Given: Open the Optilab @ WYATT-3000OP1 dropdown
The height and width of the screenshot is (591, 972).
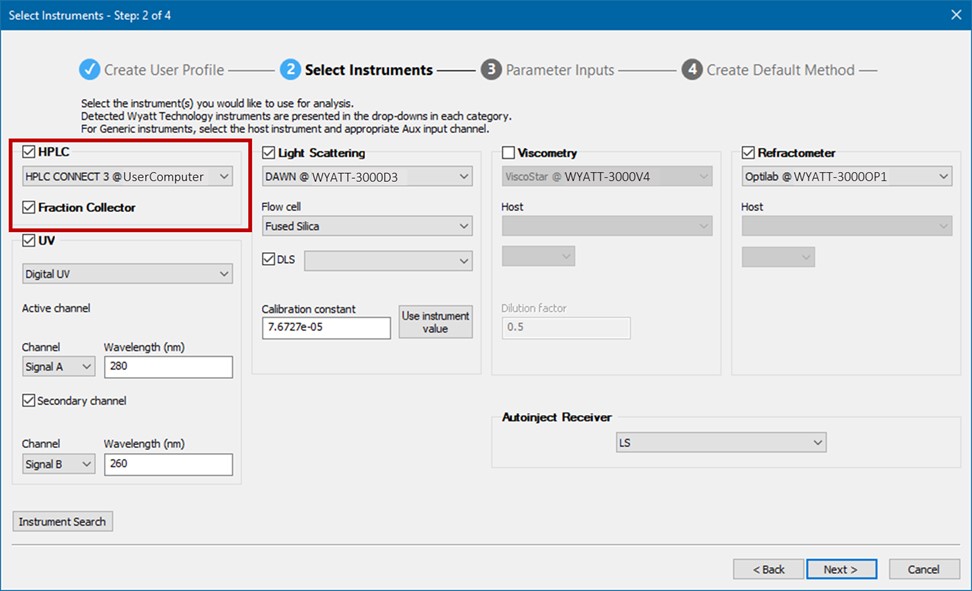Looking at the screenshot, I should [x=847, y=177].
